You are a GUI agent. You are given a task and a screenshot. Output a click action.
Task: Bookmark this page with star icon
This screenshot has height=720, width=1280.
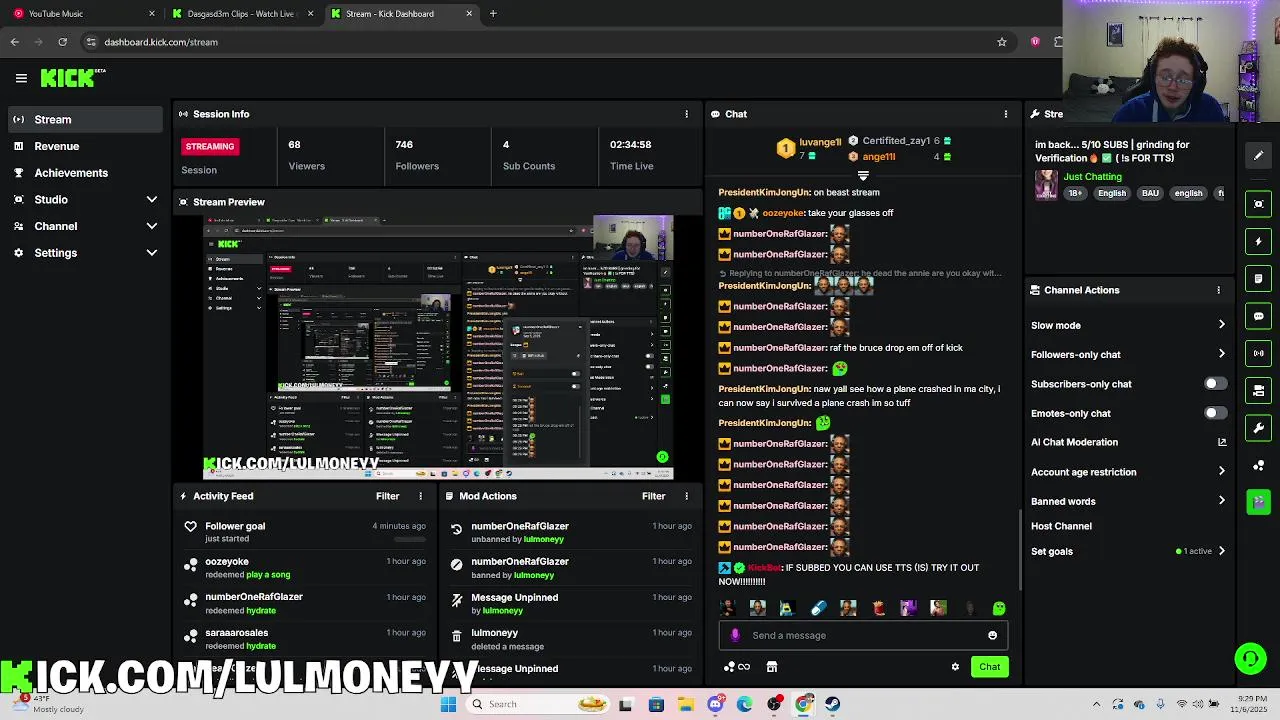[1001, 42]
